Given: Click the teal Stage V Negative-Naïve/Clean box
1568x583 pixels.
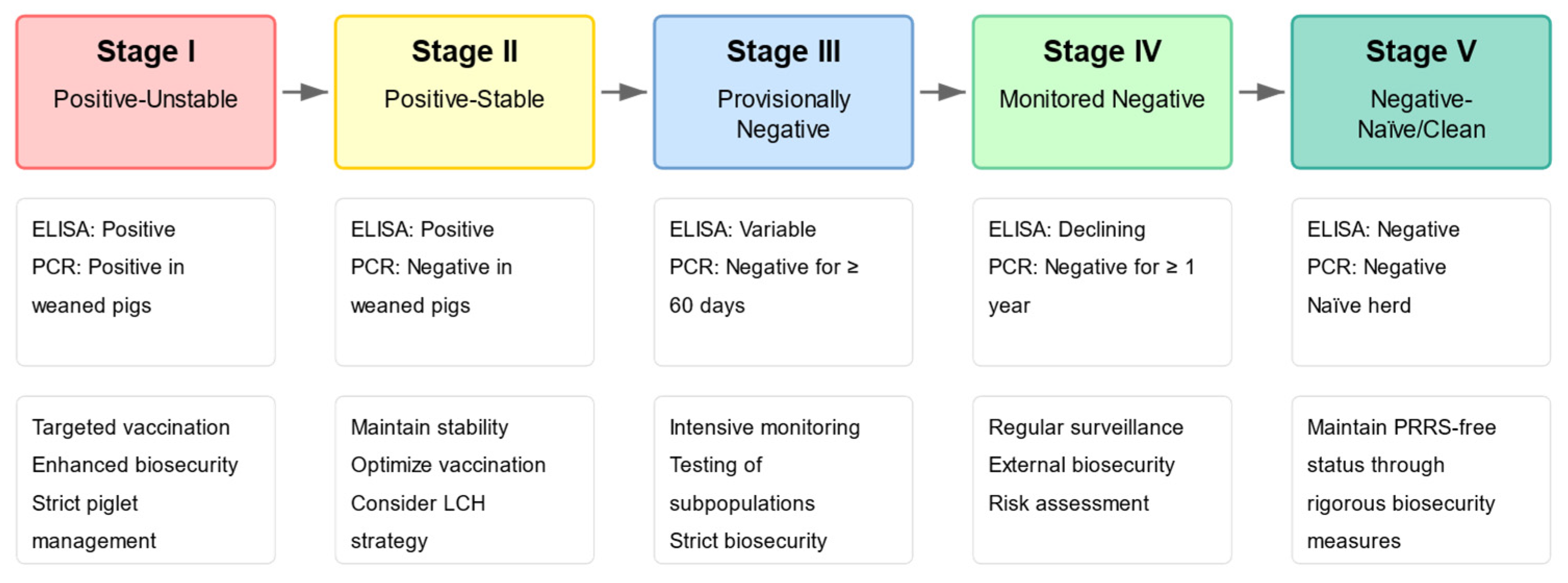Looking at the screenshot, I should click(1421, 92).
